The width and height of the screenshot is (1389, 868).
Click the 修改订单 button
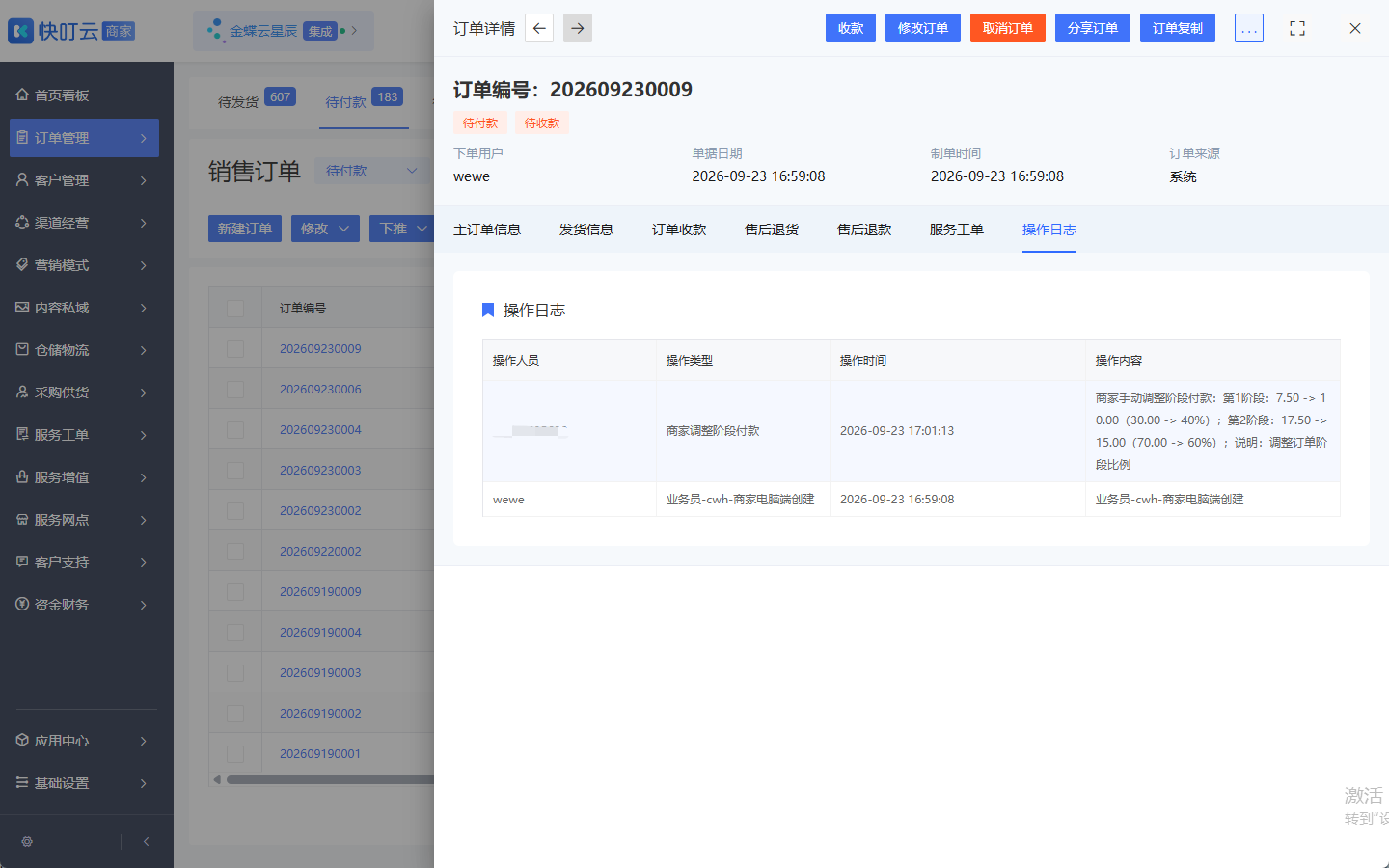[923, 28]
